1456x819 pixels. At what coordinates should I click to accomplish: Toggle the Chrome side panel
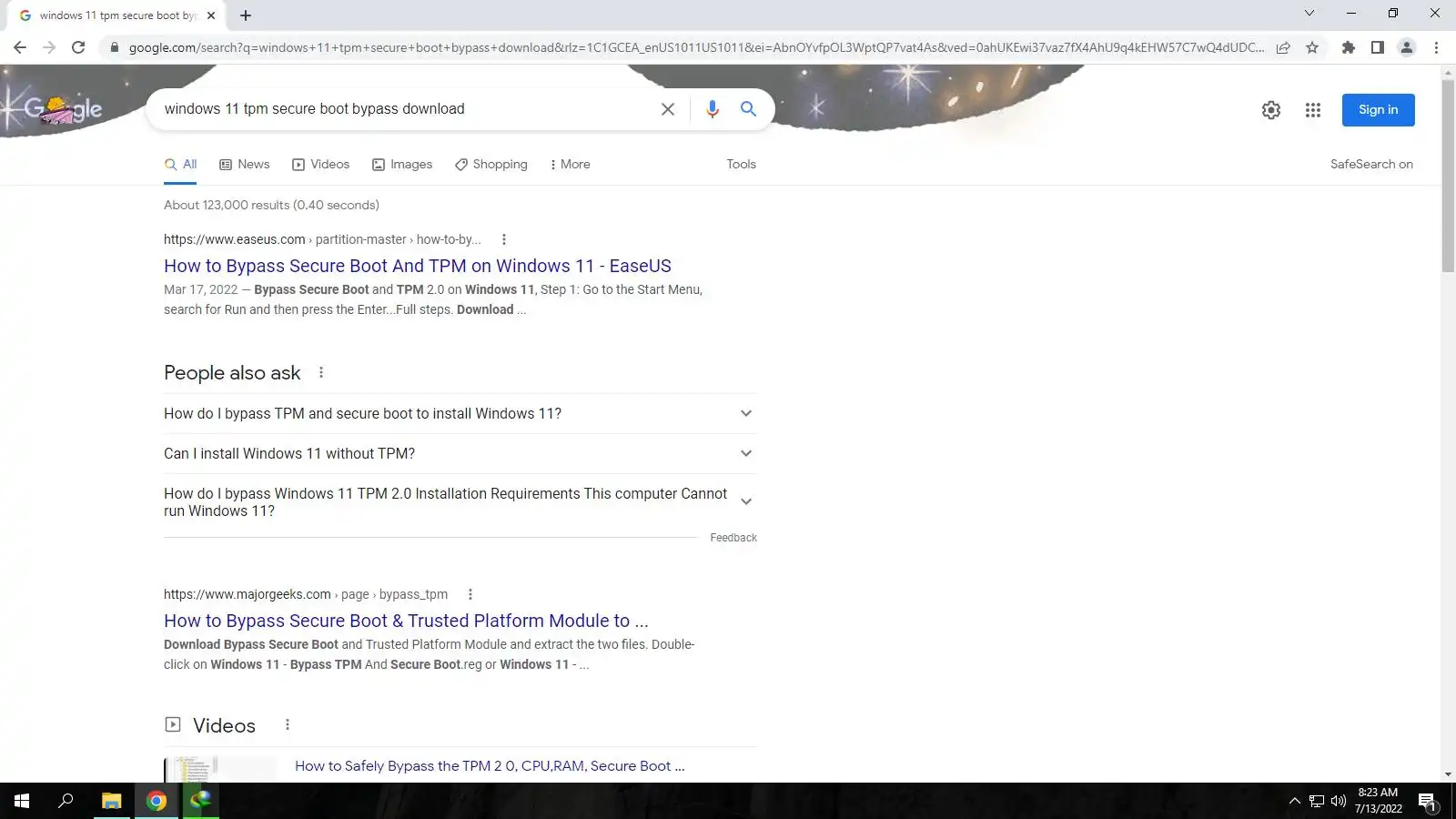[x=1378, y=47]
